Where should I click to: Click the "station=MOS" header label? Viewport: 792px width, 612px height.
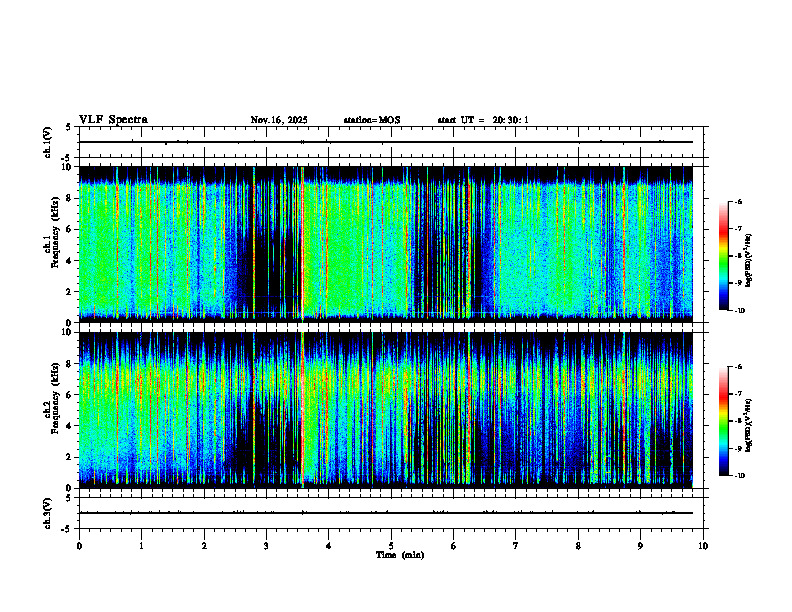coord(372,120)
